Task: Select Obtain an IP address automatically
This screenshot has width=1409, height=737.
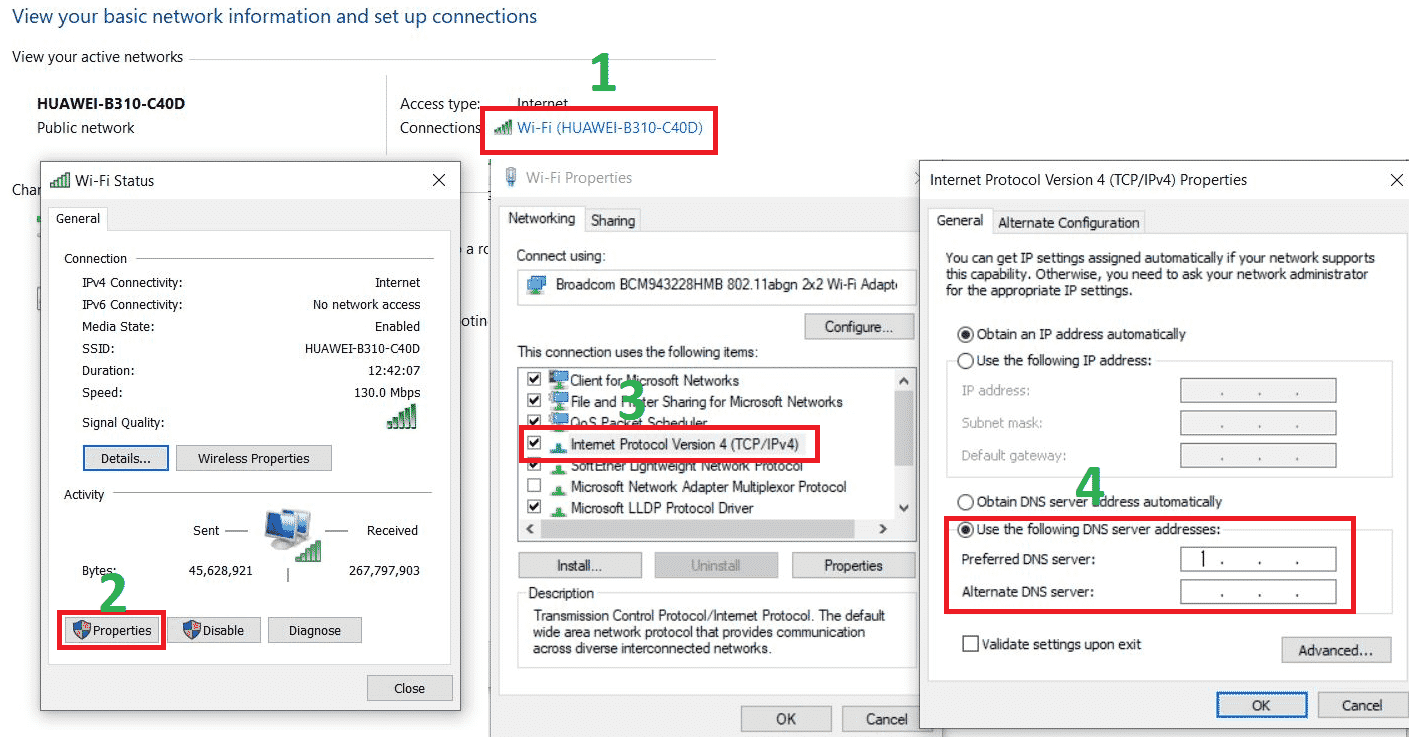Action: 966,334
